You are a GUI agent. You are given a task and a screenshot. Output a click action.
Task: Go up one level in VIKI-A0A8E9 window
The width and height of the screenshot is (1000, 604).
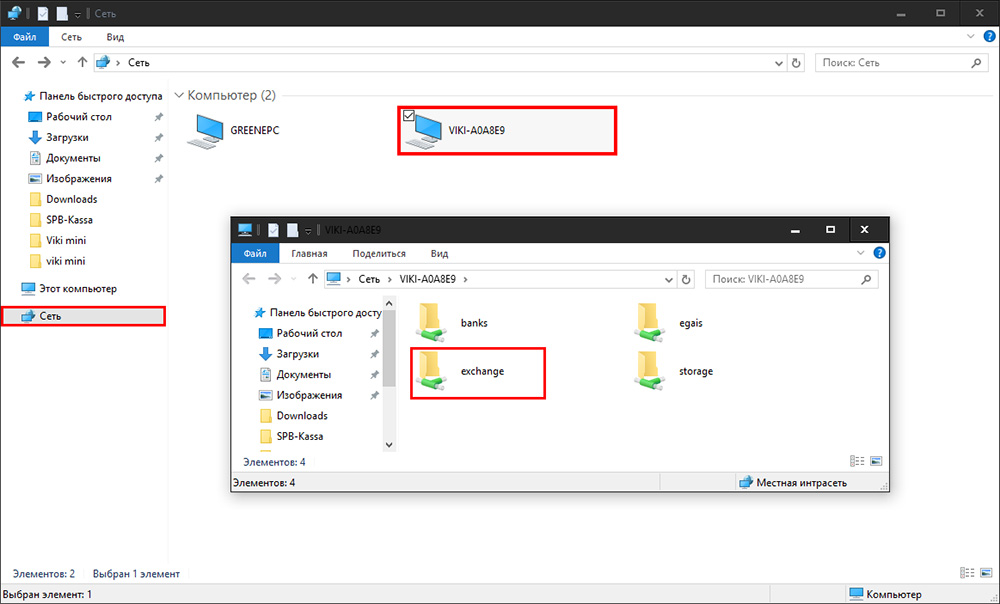click(312, 279)
